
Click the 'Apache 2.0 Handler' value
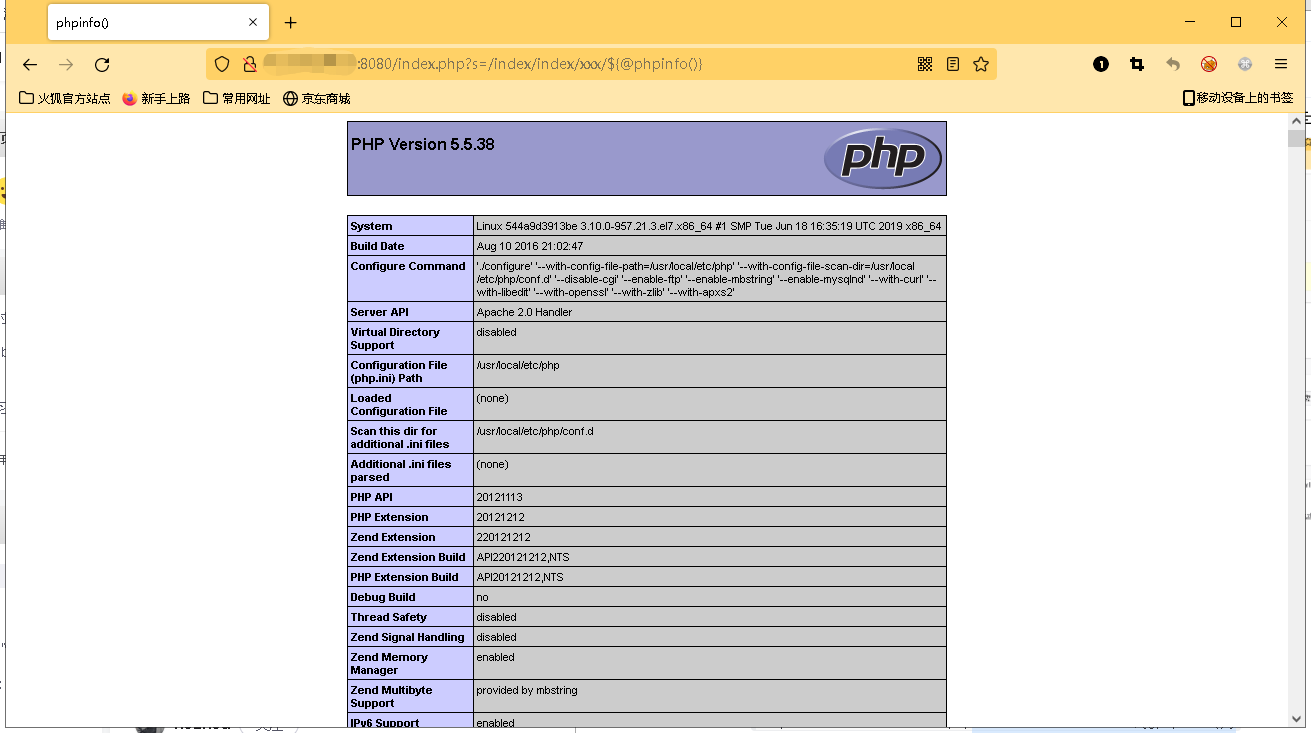tap(524, 312)
